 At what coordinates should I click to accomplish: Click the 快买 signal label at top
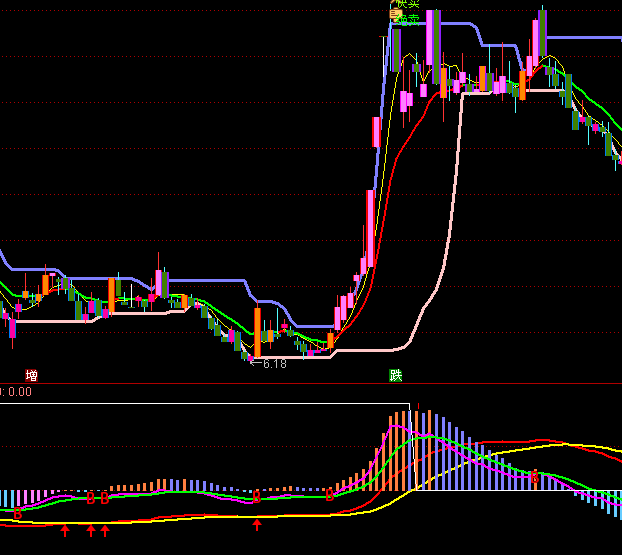tap(407, 5)
